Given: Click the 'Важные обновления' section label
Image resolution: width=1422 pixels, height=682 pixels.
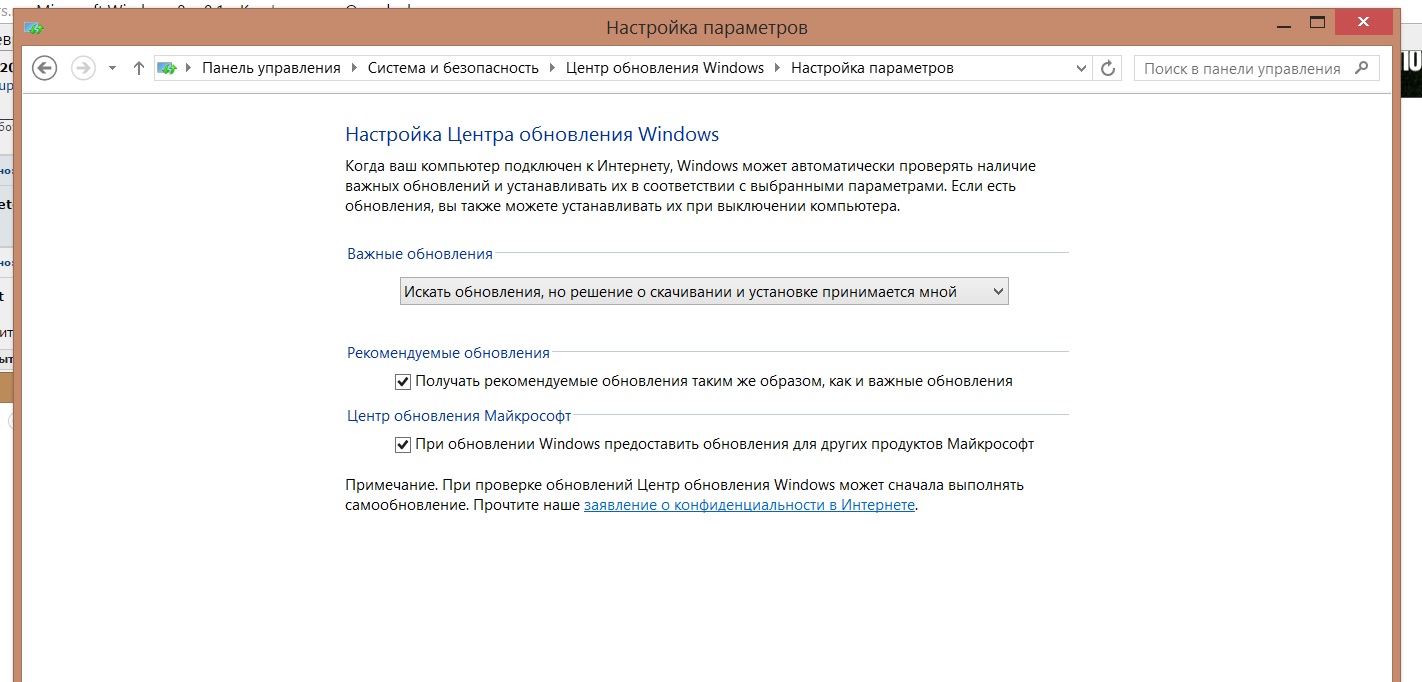Looking at the screenshot, I should (420, 254).
